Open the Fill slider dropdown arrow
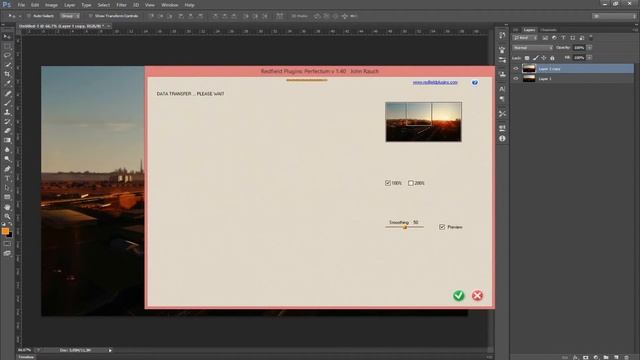The height and width of the screenshot is (360, 640). point(589,58)
